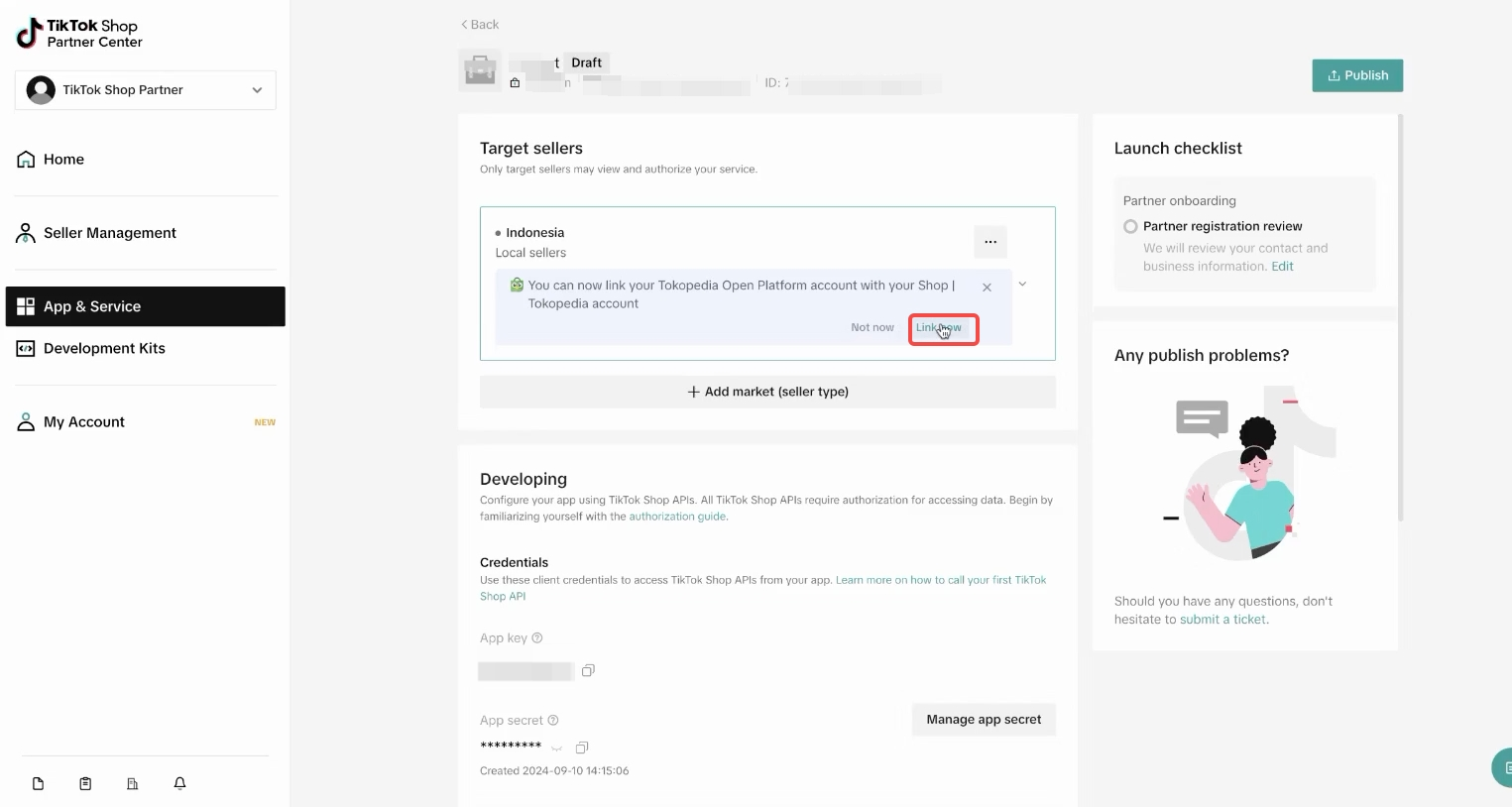The image size is (1512, 807).
Task: Click the publish help illustration
Action: (x=1249, y=474)
